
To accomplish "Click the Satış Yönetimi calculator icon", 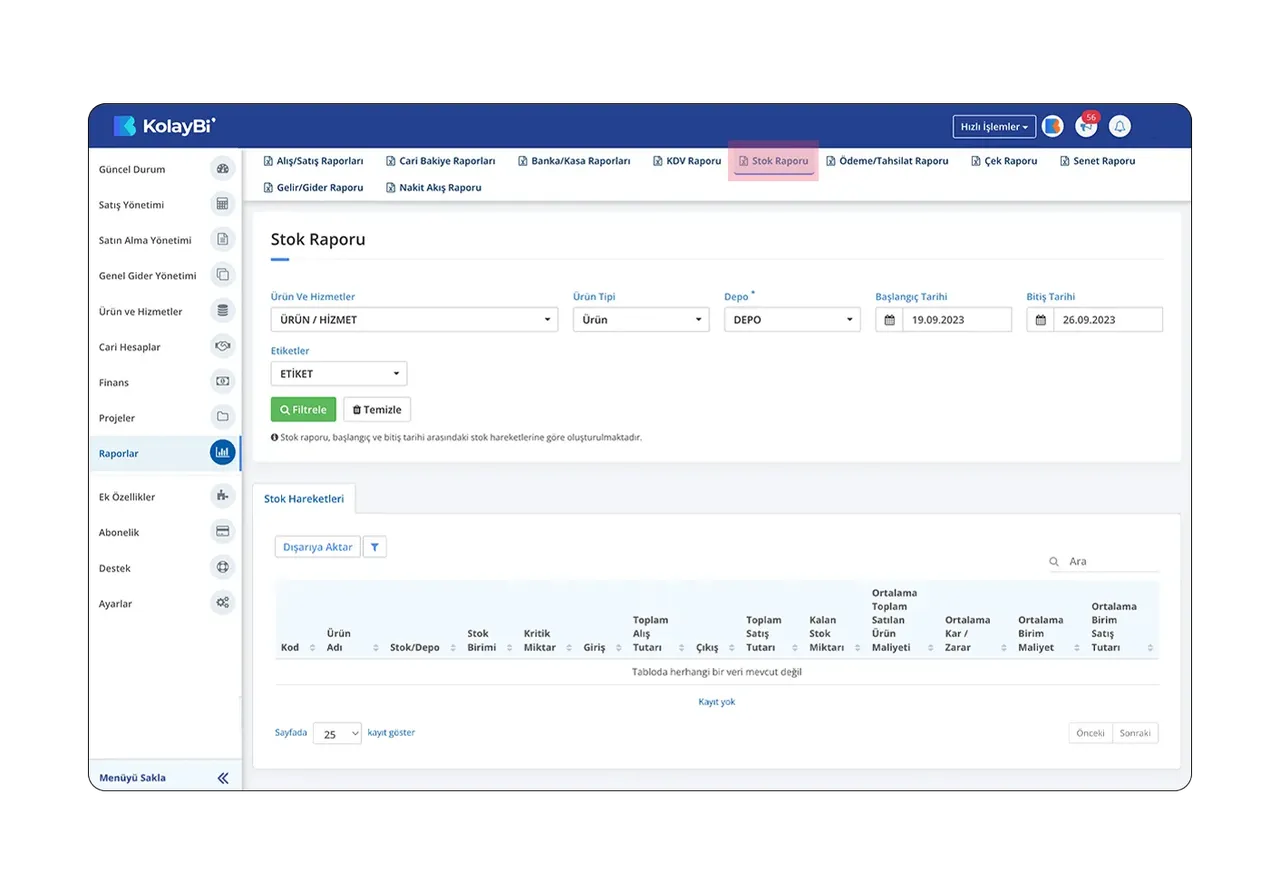I will [222, 204].
